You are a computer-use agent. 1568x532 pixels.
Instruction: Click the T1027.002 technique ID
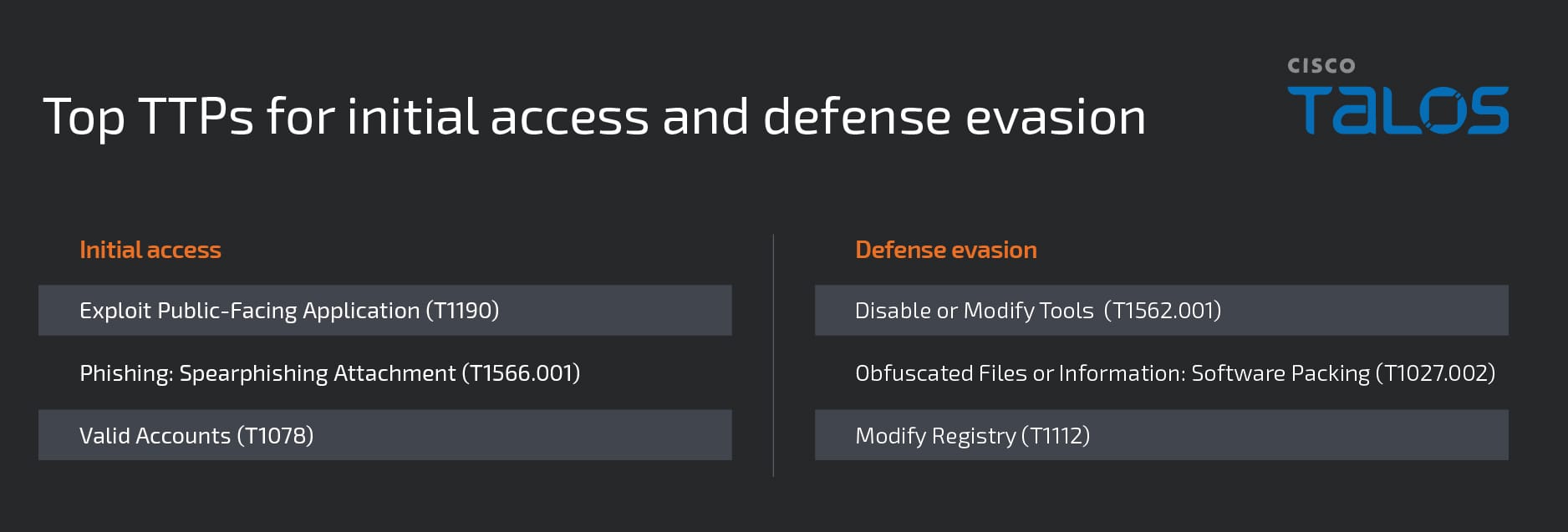click(x=1435, y=373)
